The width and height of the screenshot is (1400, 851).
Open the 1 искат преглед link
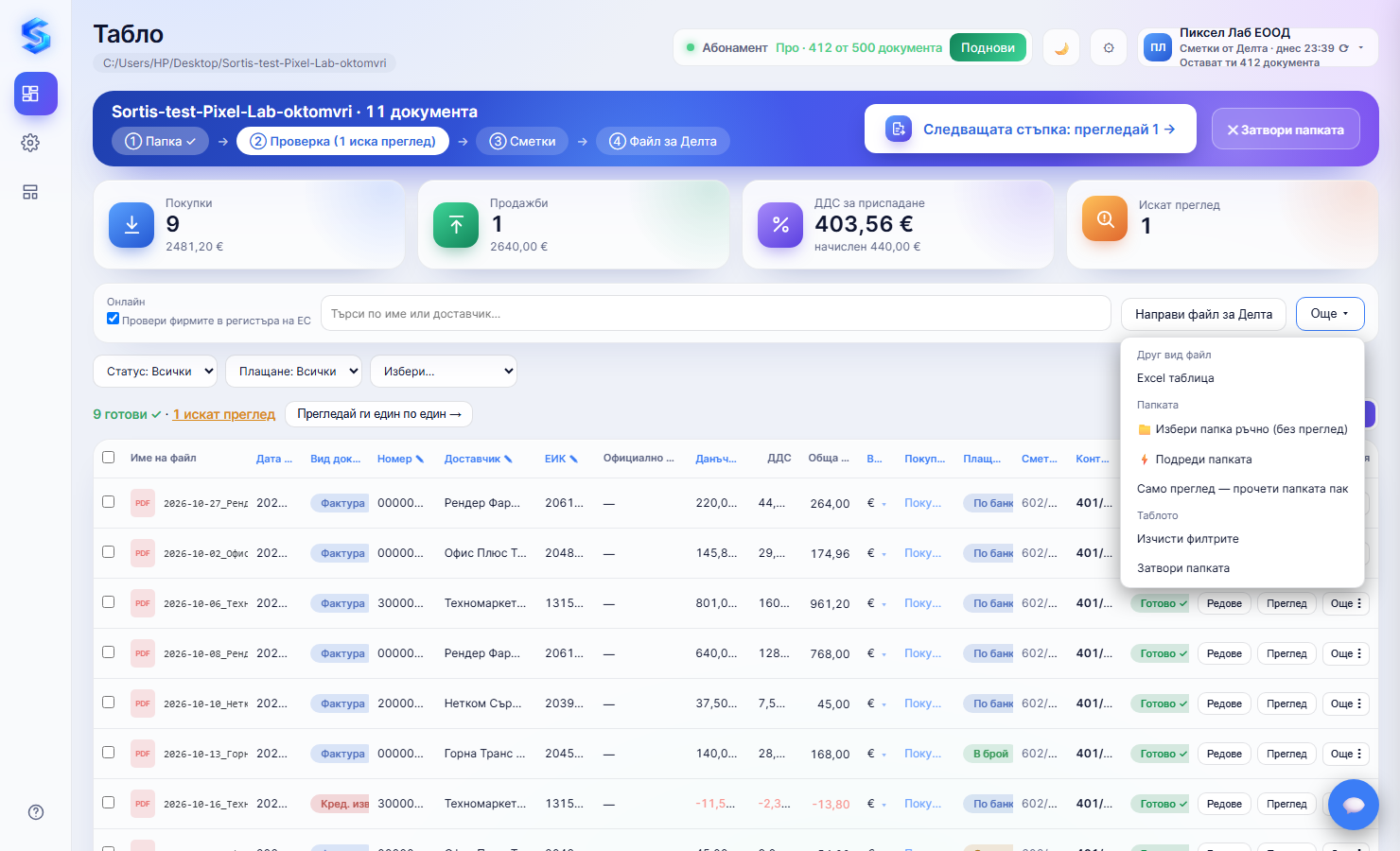click(224, 414)
